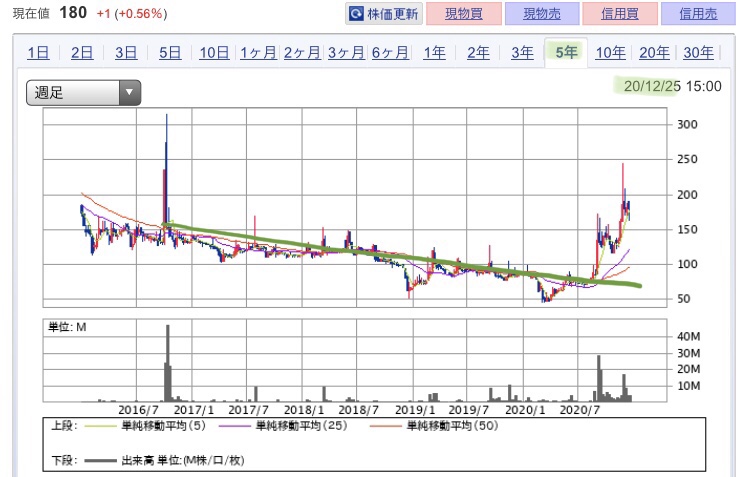Click the current price value 180

73,13
